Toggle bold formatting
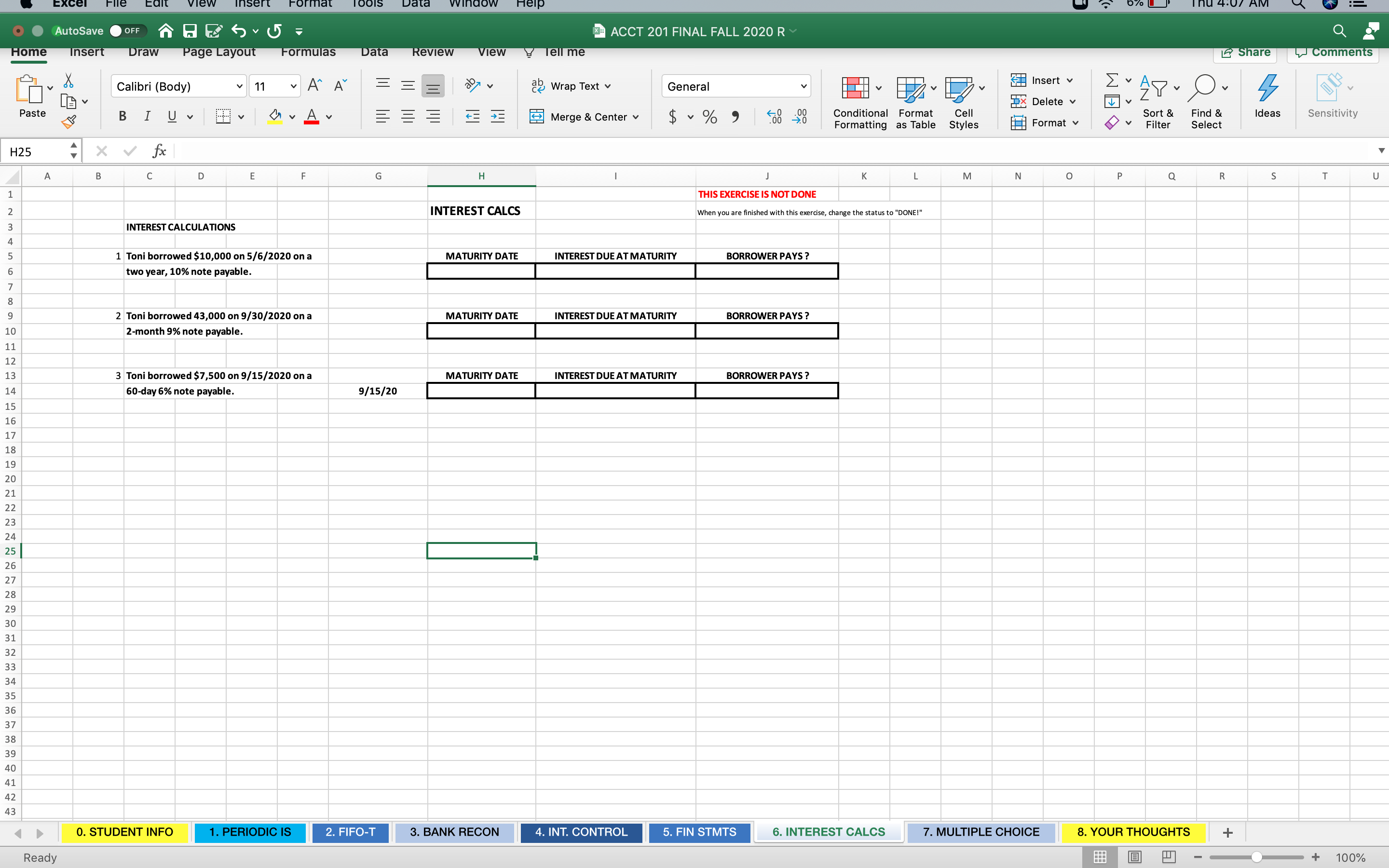The height and width of the screenshot is (868, 1389). tap(122, 116)
